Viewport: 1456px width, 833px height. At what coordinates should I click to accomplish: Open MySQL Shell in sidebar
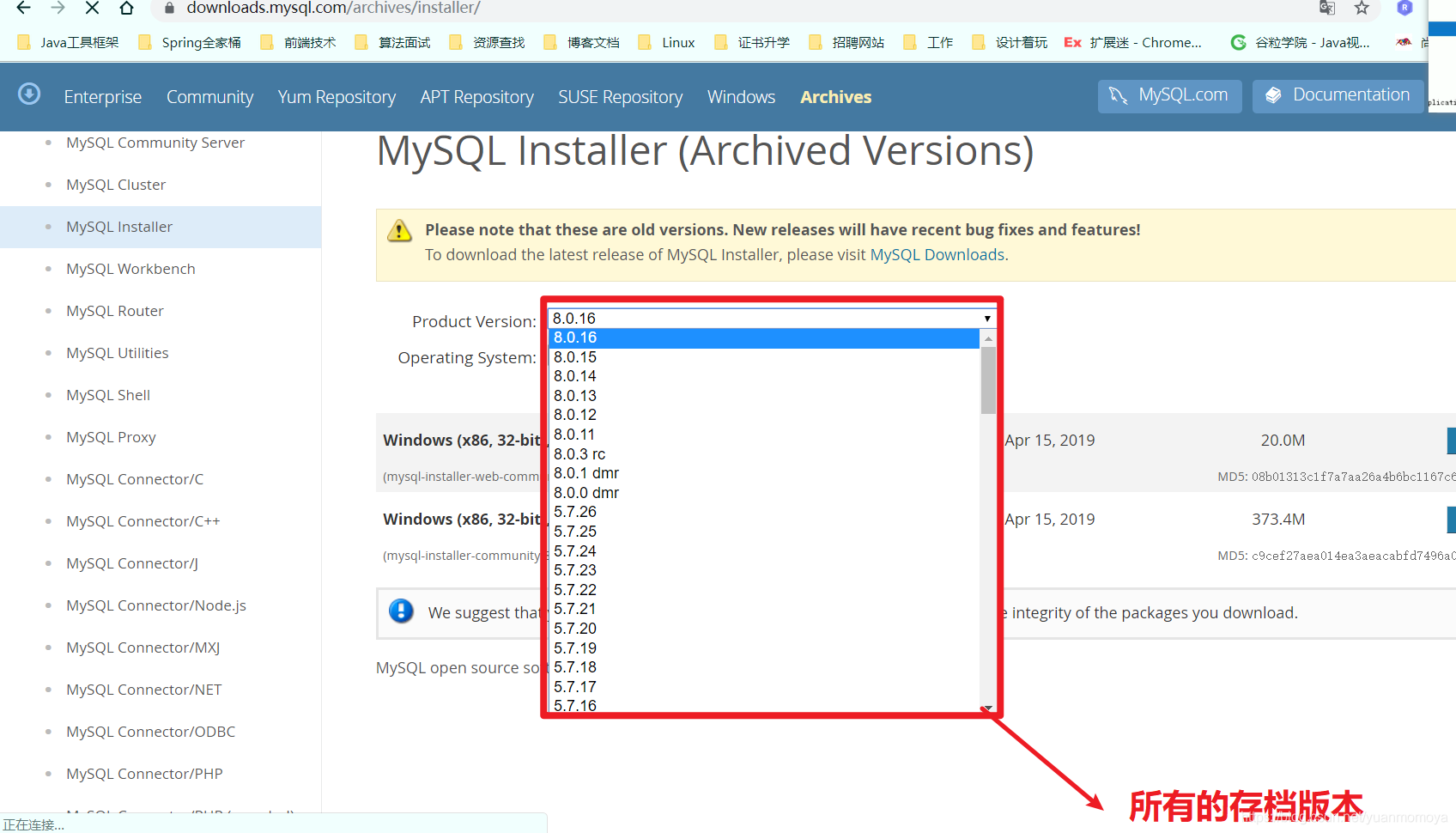[x=108, y=395]
